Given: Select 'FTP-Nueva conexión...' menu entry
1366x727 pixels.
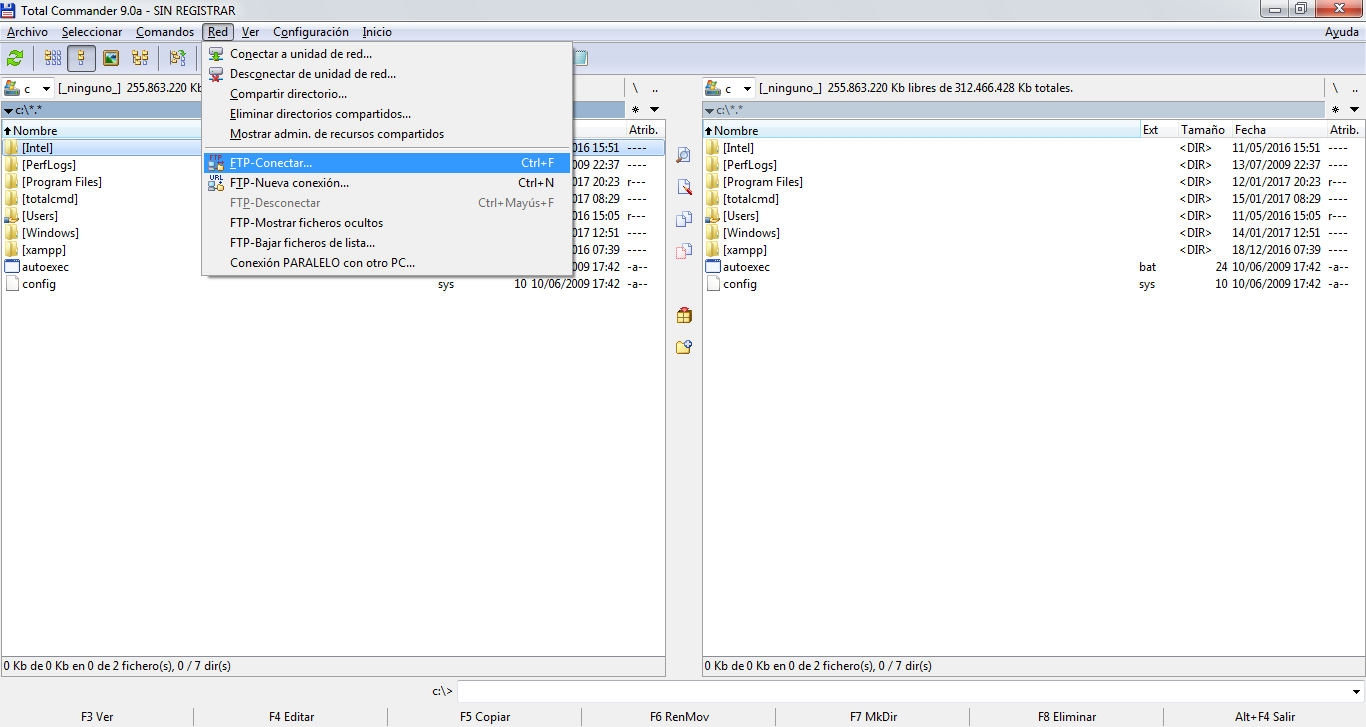Looking at the screenshot, I should (387, 183).
